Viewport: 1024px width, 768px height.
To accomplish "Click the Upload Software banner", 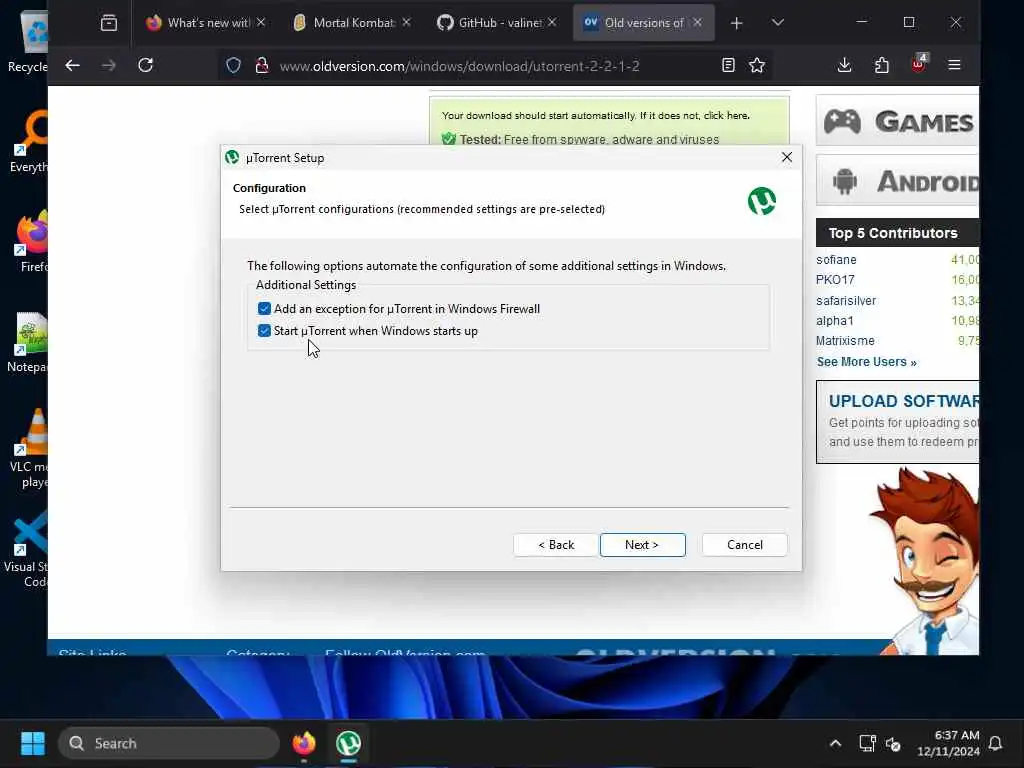I will point(897,422).
